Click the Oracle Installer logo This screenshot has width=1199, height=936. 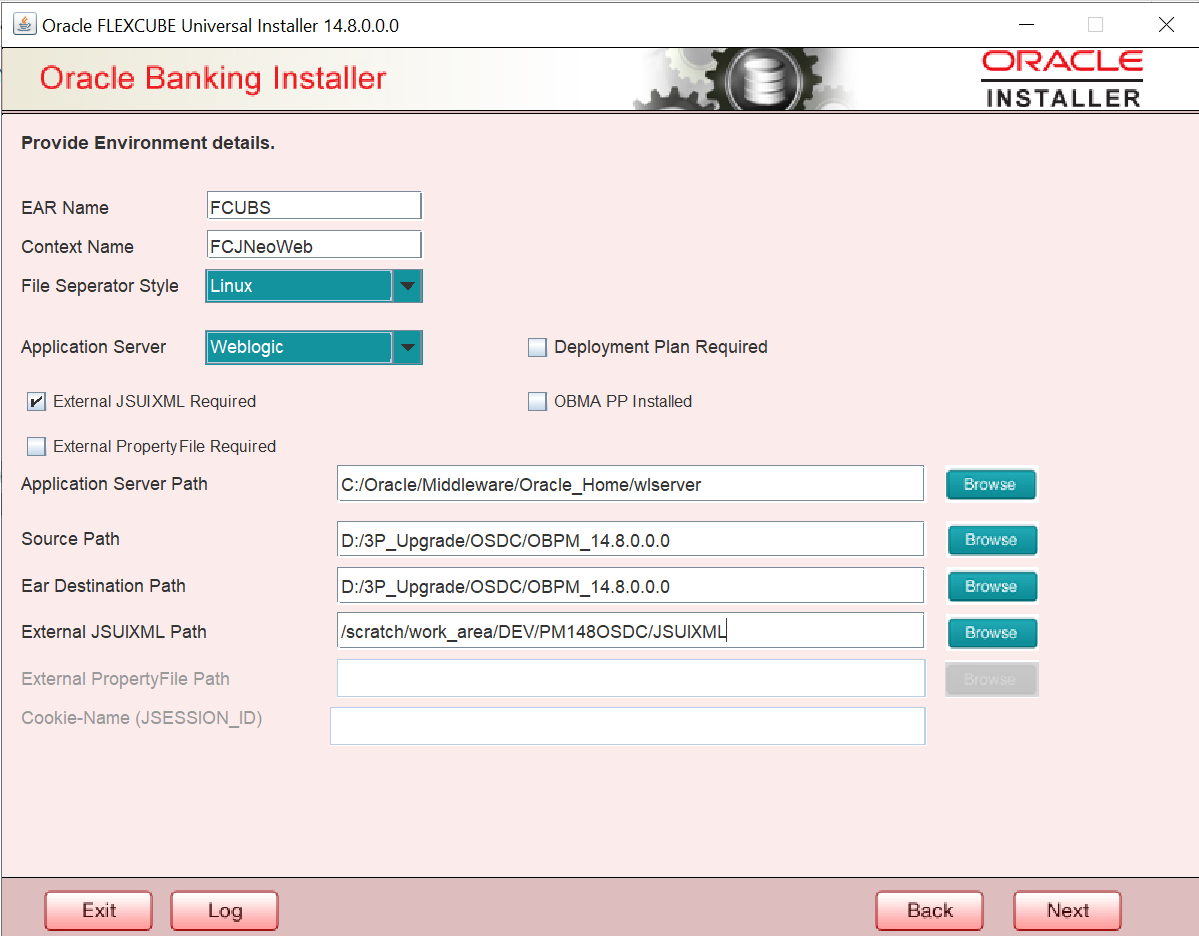click(1062, 79)
